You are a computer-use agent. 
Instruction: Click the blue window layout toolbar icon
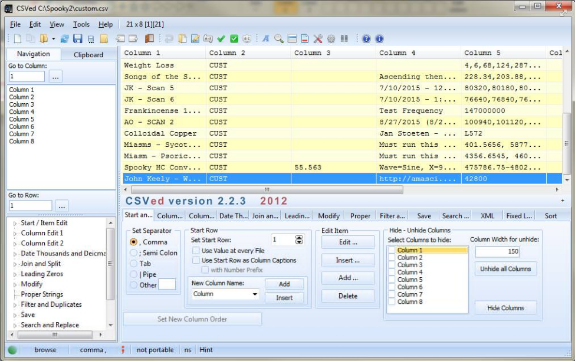click(x=292, y=39)
